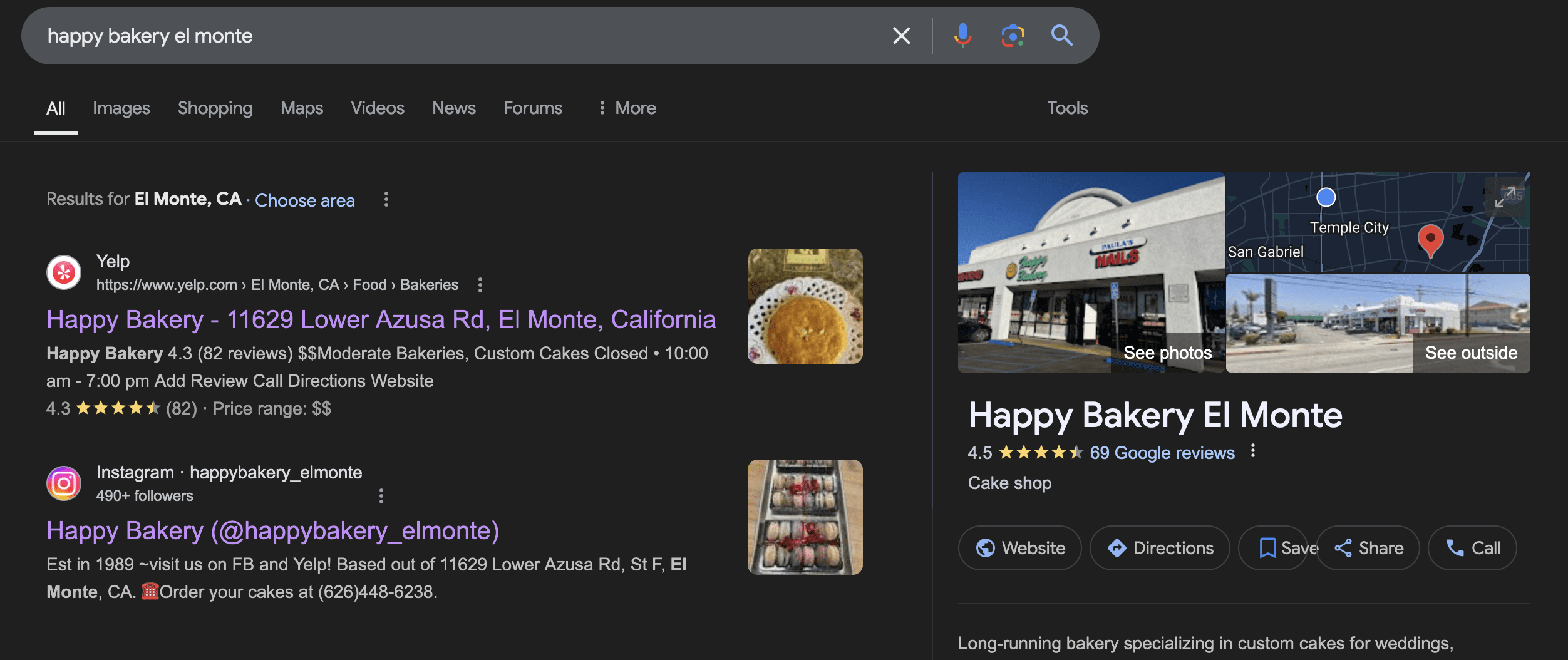The height and width of the screenshot is (660, 1568).
Task: Open Google Lens image search
Action: [1013, 36]
